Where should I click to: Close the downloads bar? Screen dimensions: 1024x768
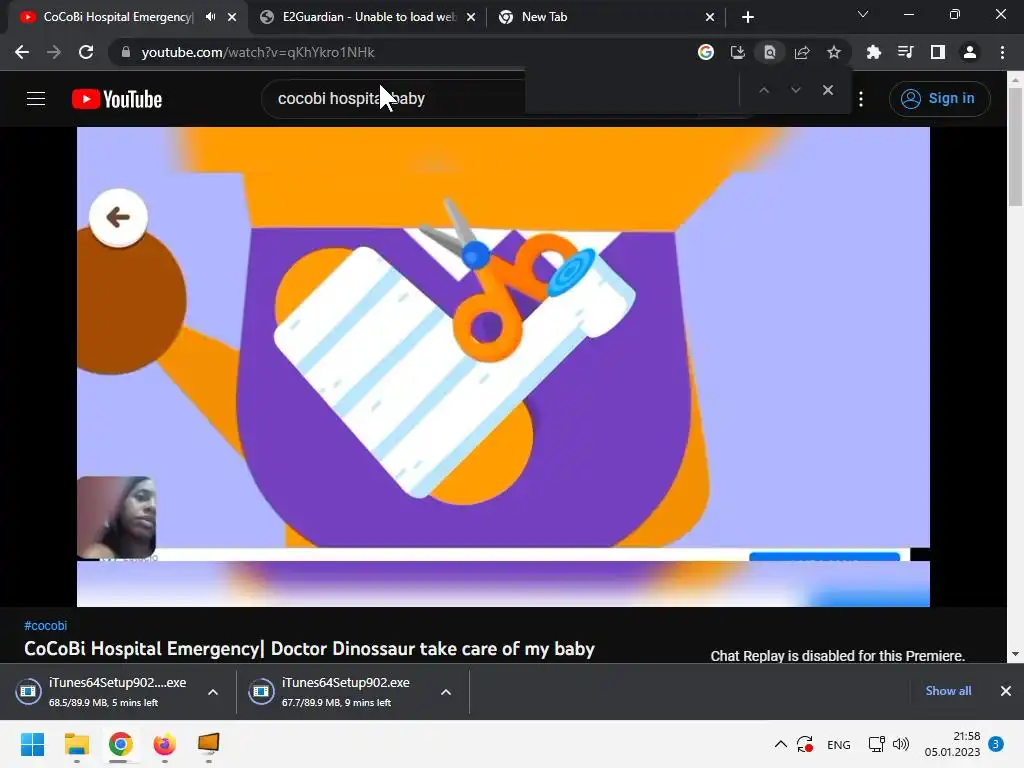pos(1006,691)
